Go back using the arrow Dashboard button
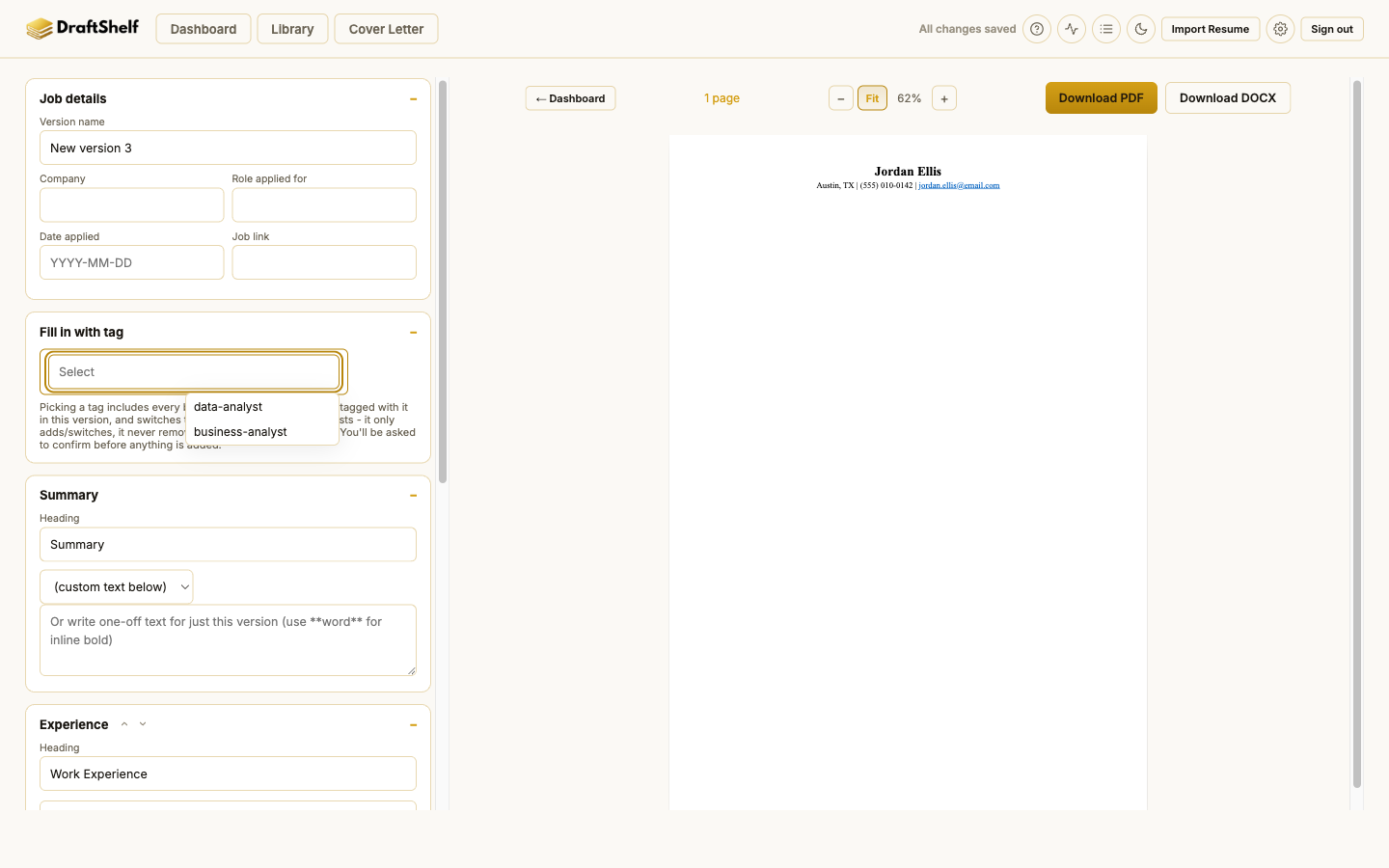This screenshot has width=1389, height=868. (571, 98)
